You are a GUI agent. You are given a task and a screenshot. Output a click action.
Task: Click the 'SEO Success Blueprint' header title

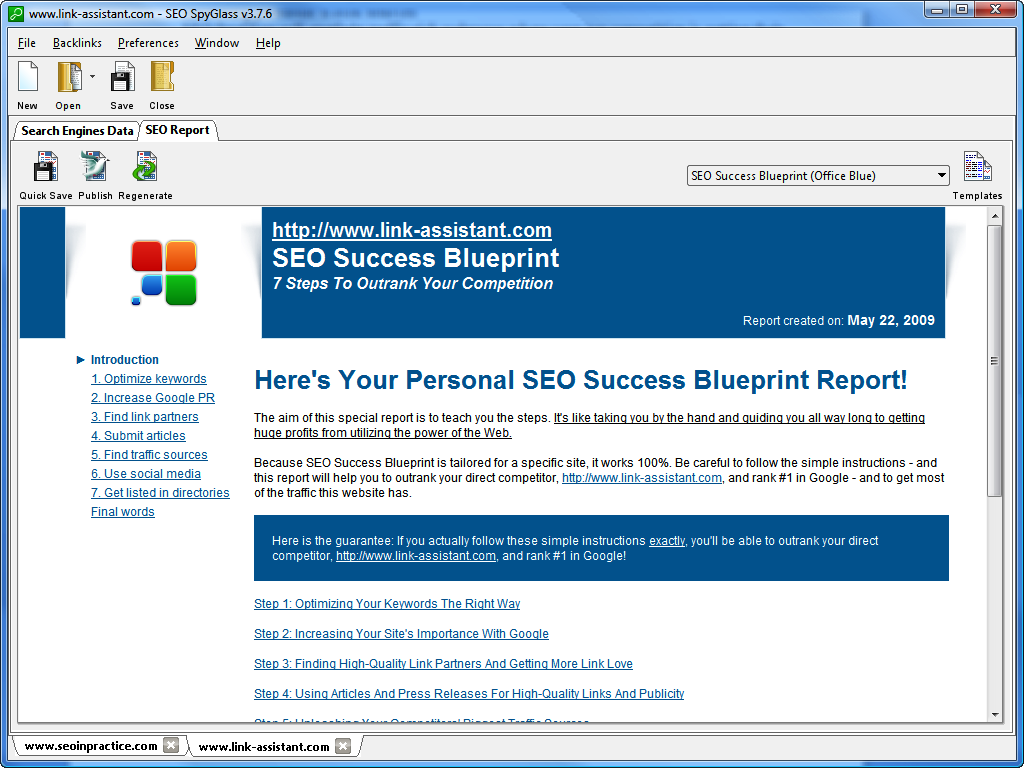tap(416, 258)
